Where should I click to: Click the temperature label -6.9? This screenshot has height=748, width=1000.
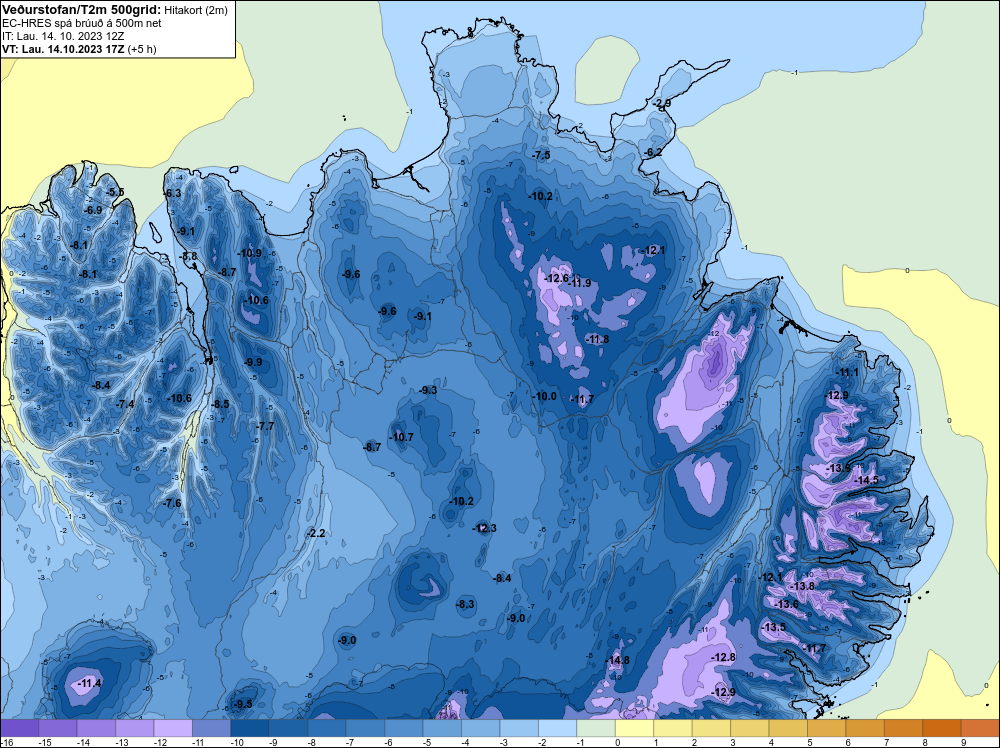pyautogui.click(x=93, y=210)
